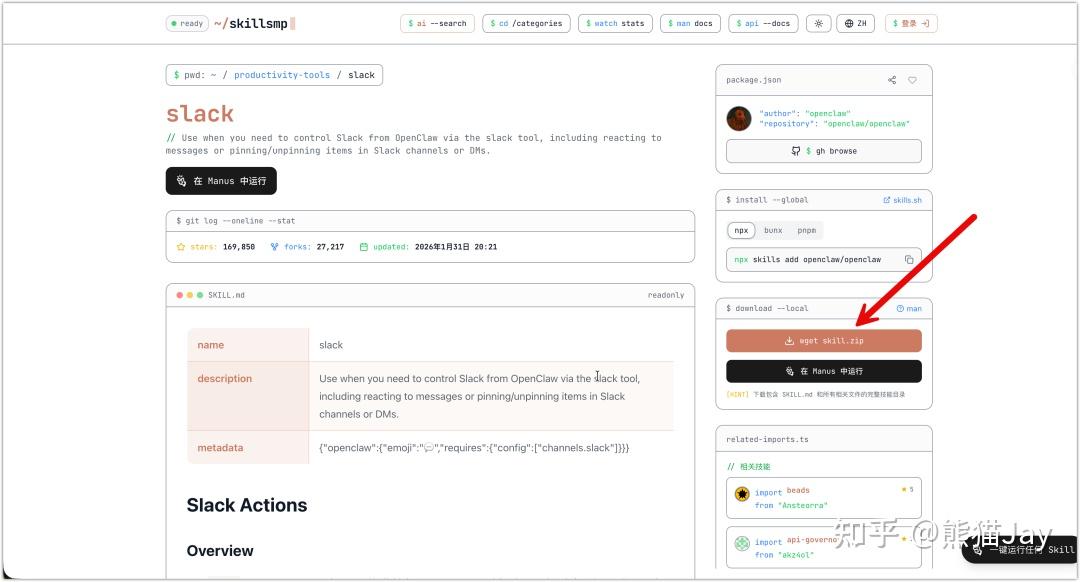This screenshot has width=1080, height=582.
Task: Go to cd /categories nav item
Action: coord(526,23)
